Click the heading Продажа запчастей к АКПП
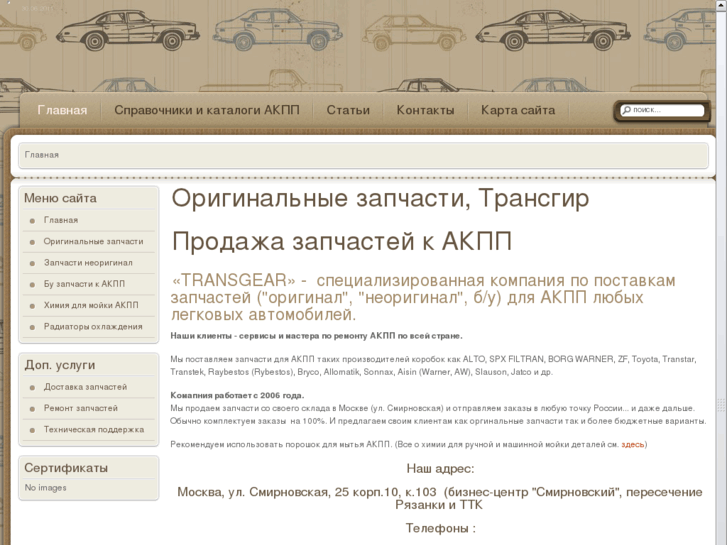The height and width of the screenshot is (545, 727). coord(342,242)
